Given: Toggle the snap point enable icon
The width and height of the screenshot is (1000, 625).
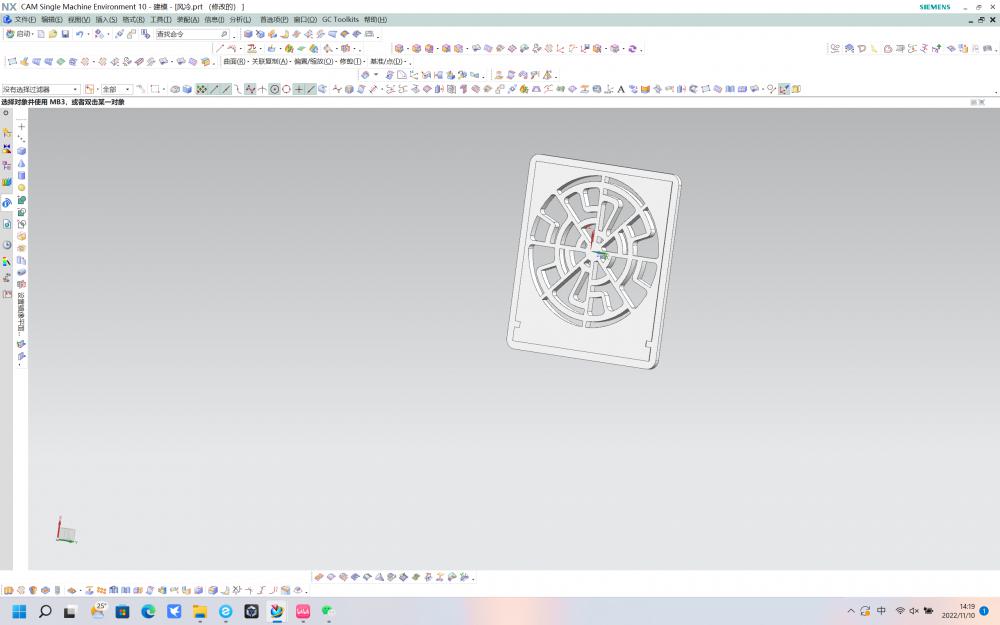Looking at the screenshot, I should [x=202, y=89].
